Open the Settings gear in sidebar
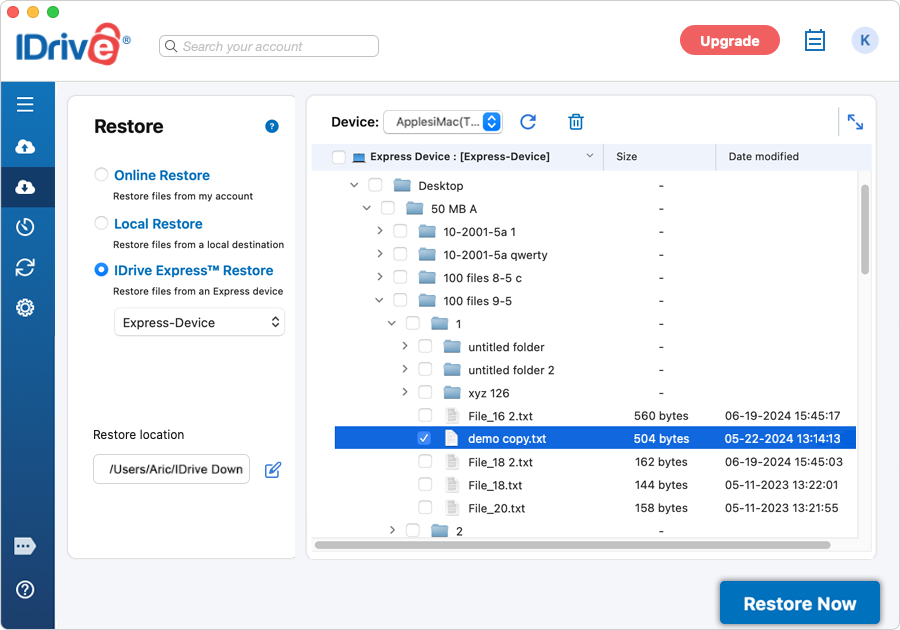Screen dimensions: 900x630 coord(25,308)
